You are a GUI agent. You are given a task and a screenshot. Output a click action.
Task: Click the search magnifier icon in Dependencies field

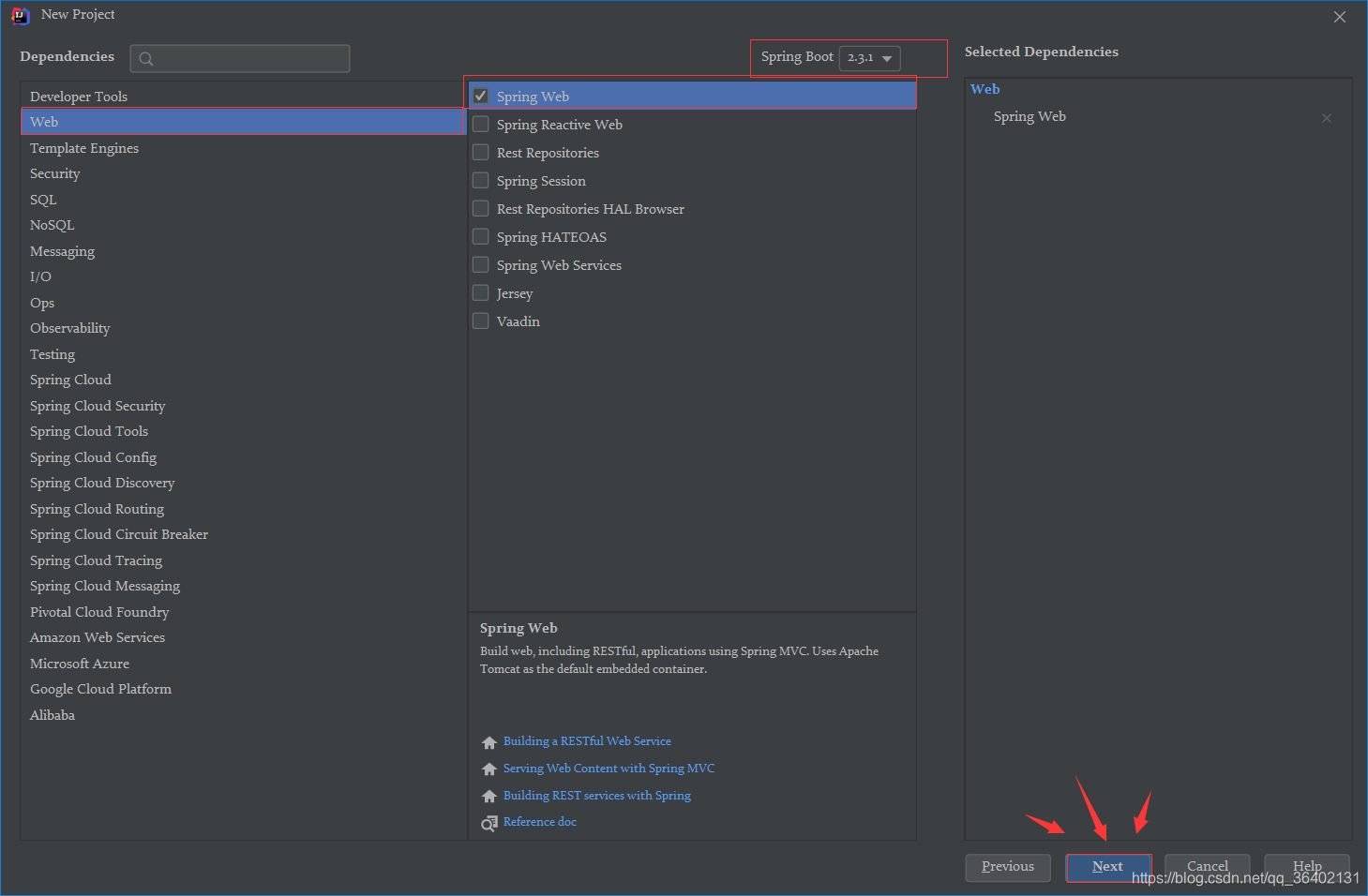click(x=146, y=59)
